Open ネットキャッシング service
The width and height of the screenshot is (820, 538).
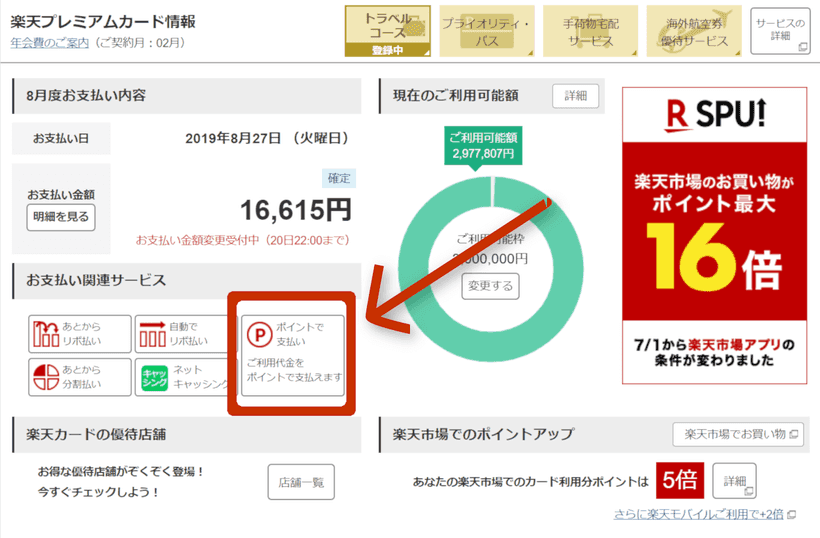(153, 376)
